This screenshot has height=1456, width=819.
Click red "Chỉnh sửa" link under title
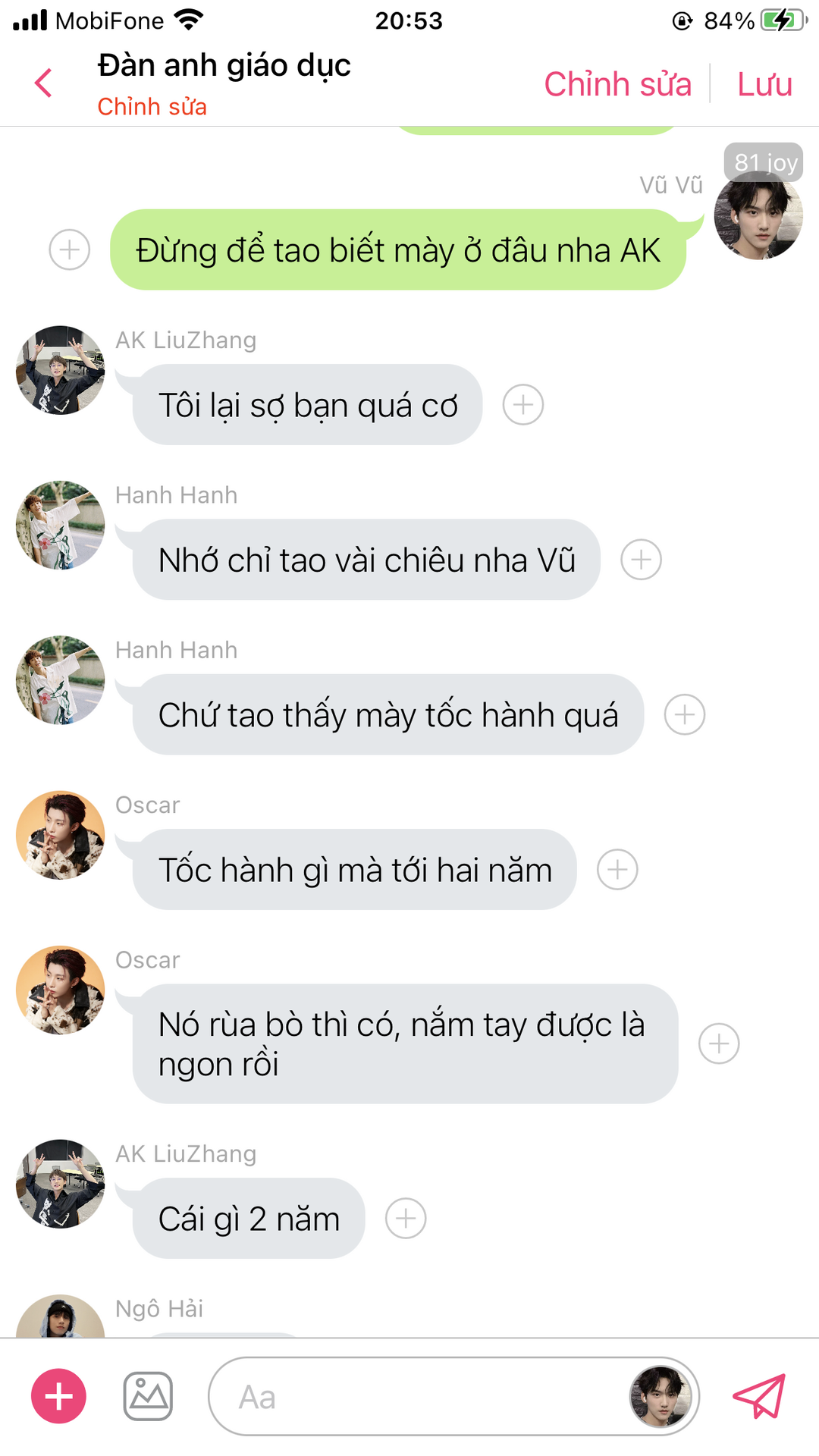pyautogui.click(x=152, y=107)
